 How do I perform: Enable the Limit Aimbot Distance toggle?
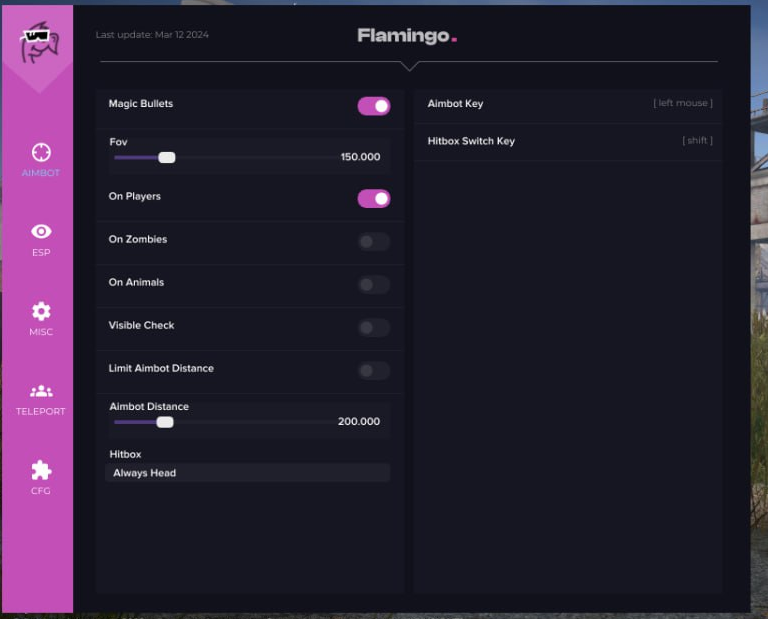pyautogui.click(x=374, y=370)
